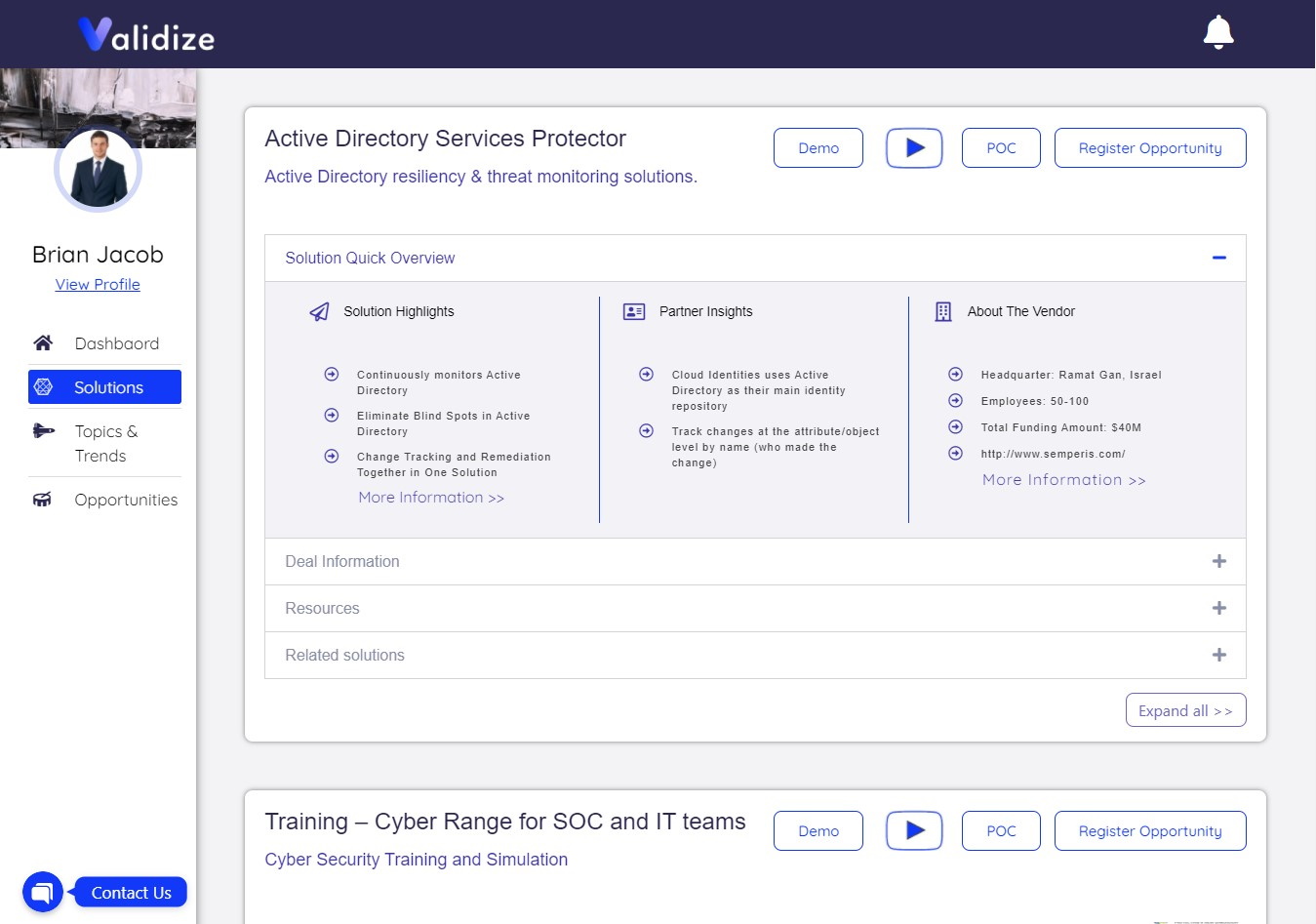Click POC for Active Directory Services Protector
Viewport: 1316px width, 924px height.
[1001, 148]
